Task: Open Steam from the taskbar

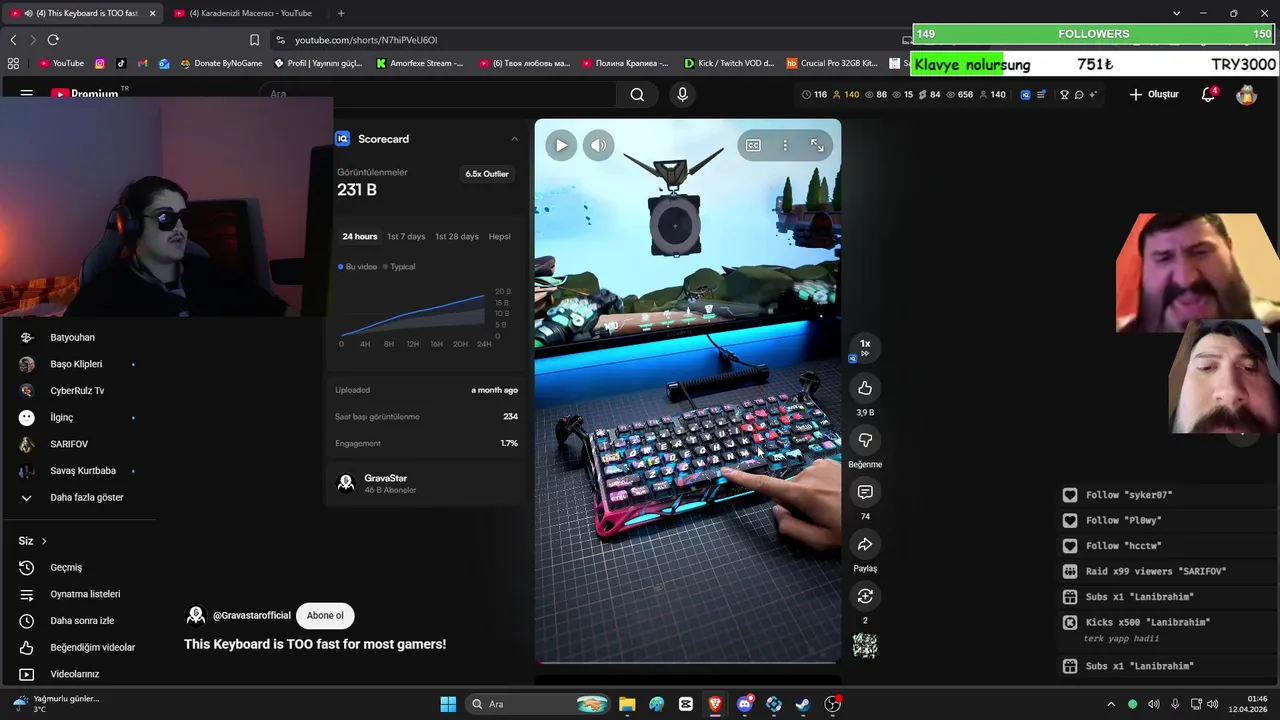Action: [803, 704]
